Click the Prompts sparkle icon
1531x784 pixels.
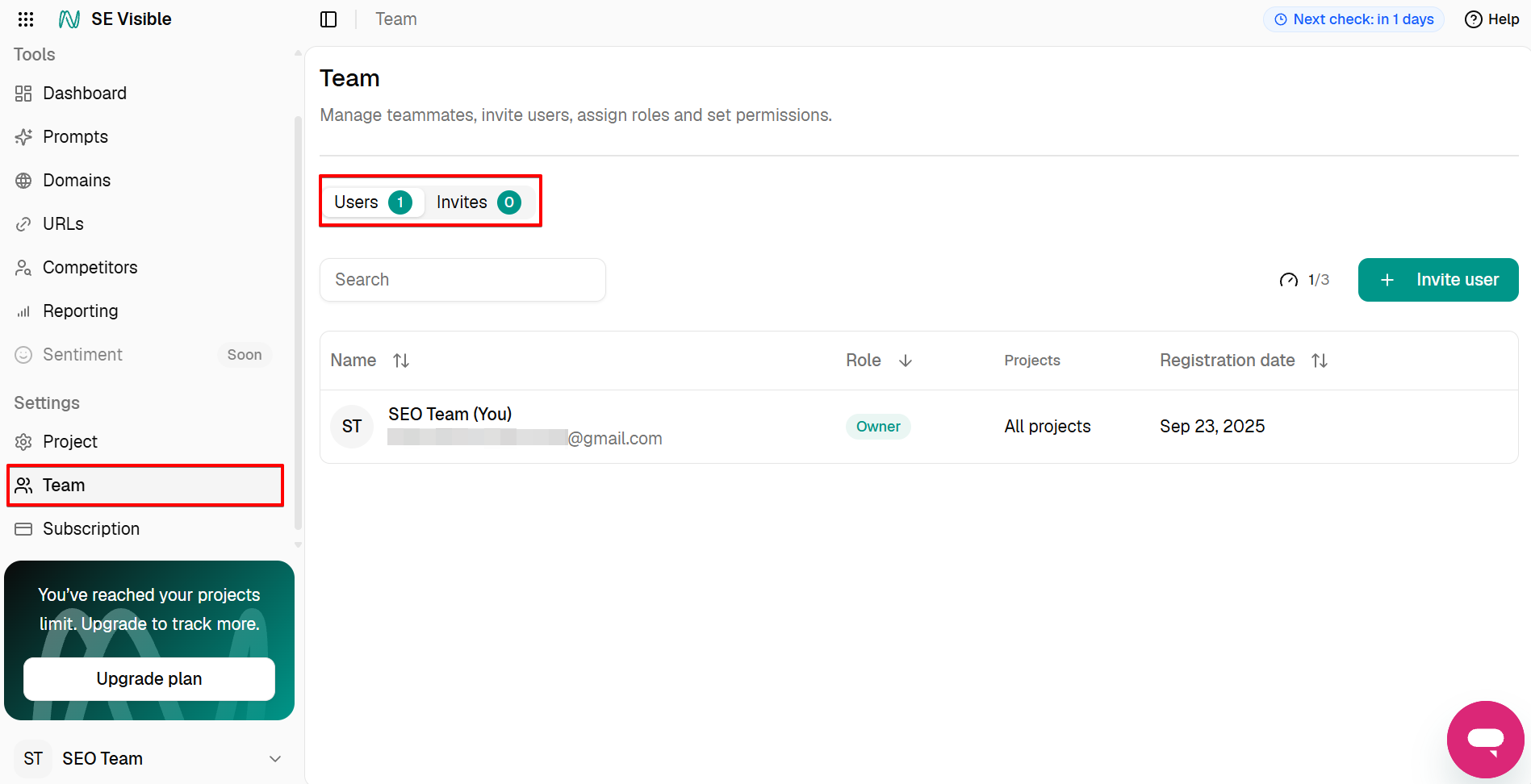(23, 137)
